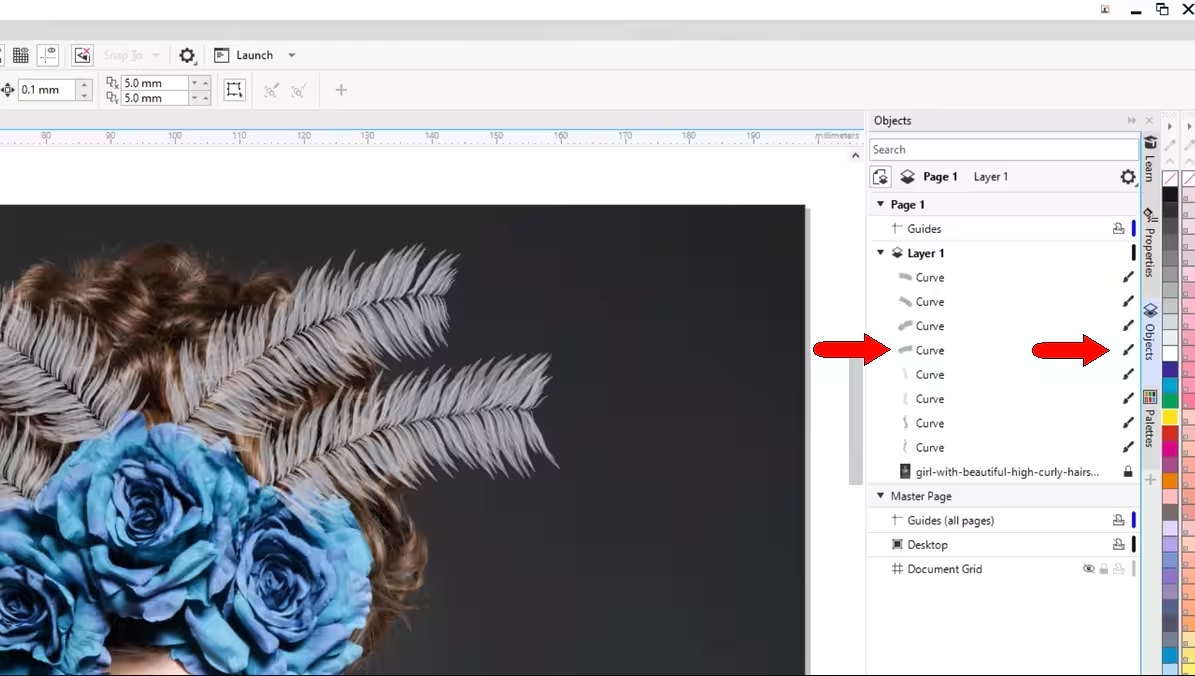Pick the yellow swatch in the color palette
The height and width of the screenshot is (676, 1195).
1169,416
